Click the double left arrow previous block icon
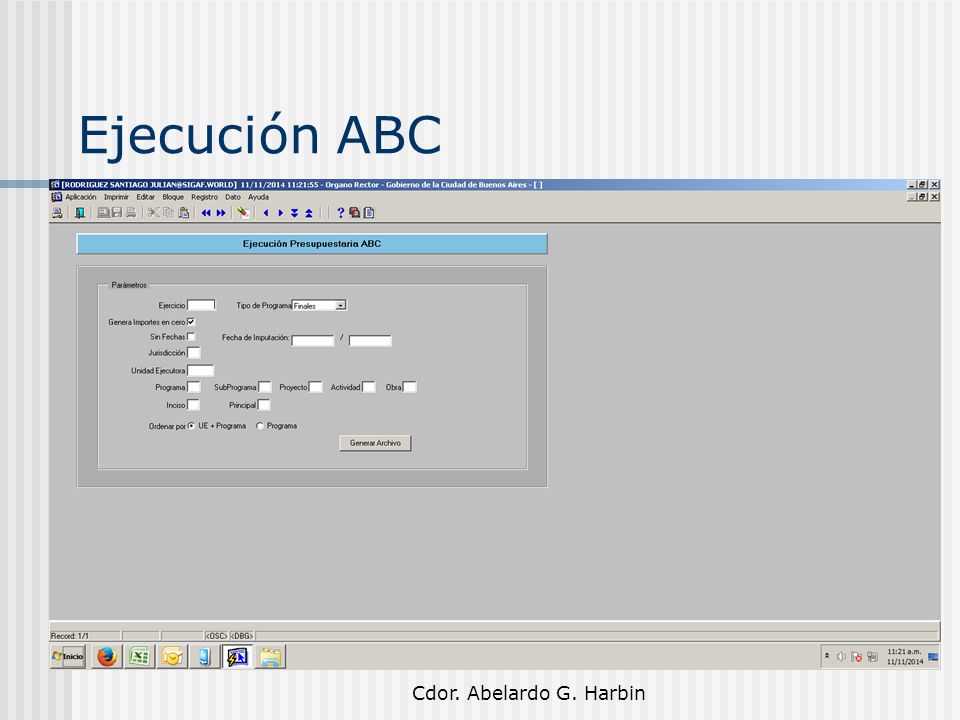This screenshot has width=960, height=720. [x=206, y=212]
